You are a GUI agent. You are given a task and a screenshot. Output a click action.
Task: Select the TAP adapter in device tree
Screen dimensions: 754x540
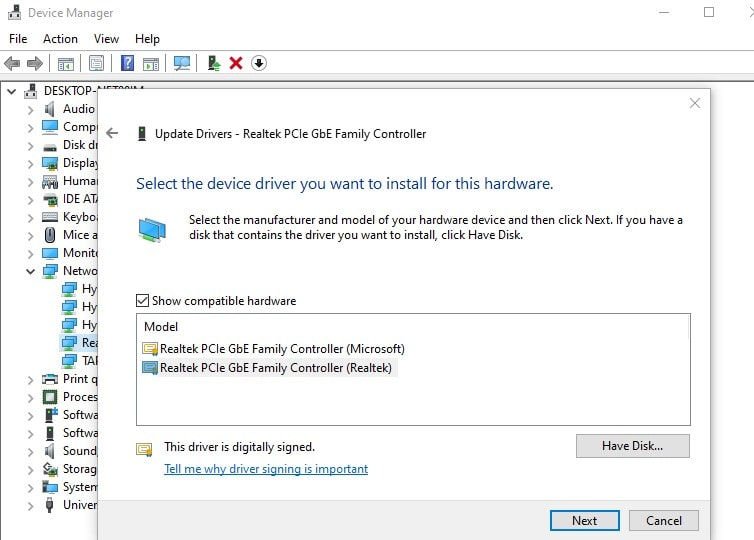click(80, 361)
